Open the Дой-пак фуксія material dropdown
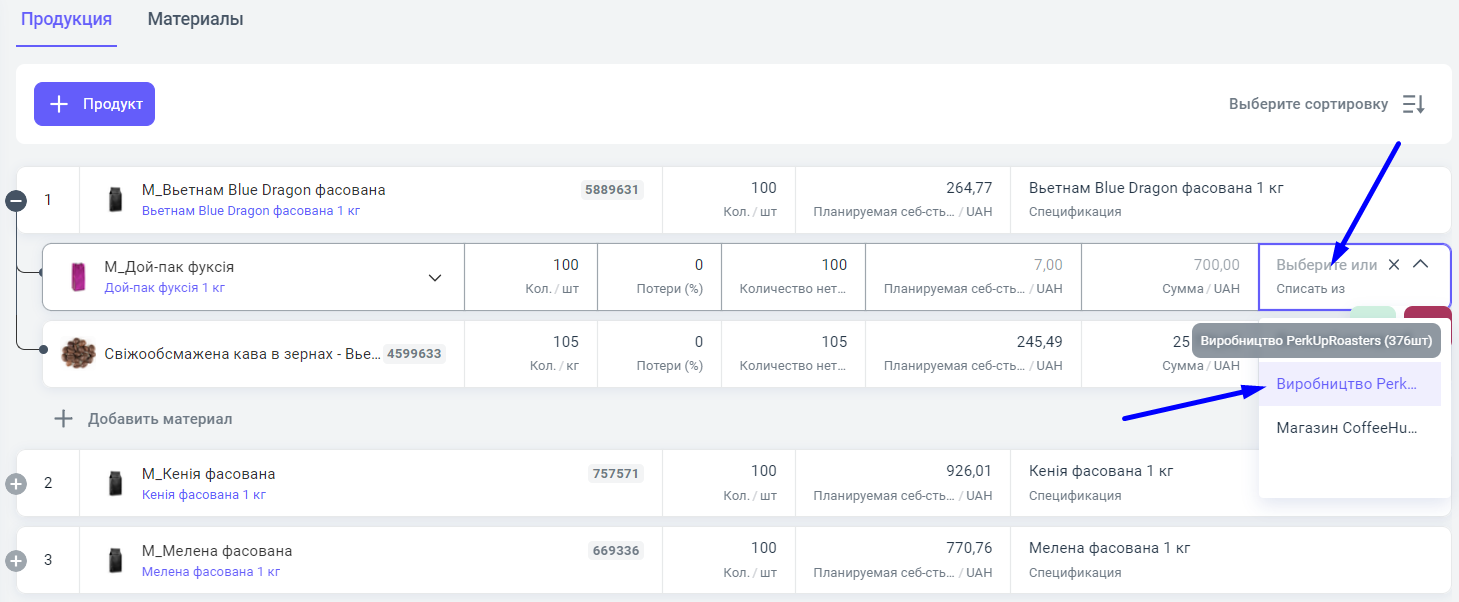The height and width of the screenshot is (602, 1459). click(435, 278)
